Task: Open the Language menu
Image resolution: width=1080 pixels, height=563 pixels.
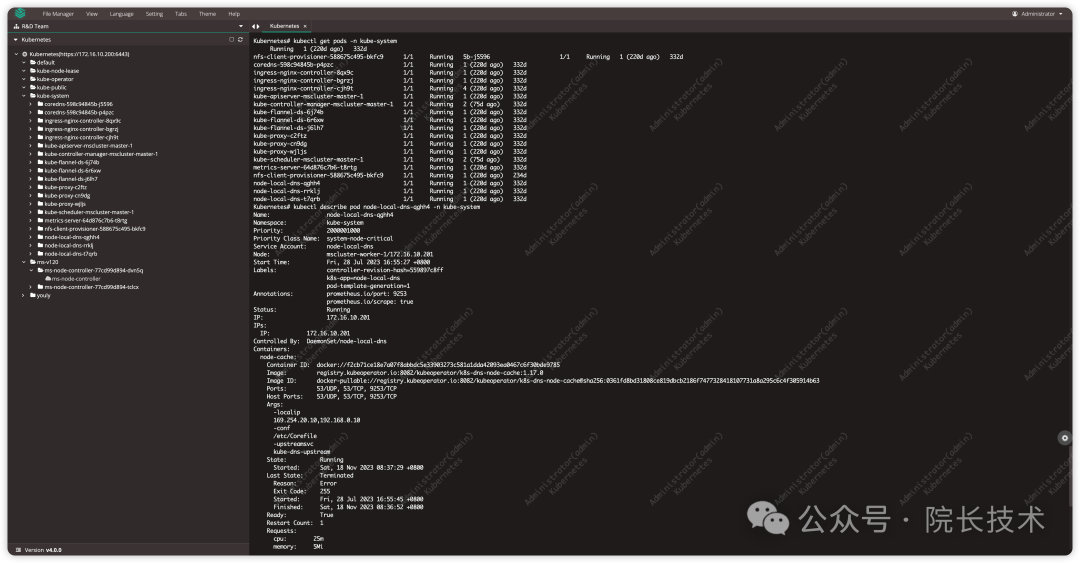Action: coord(121,14)
